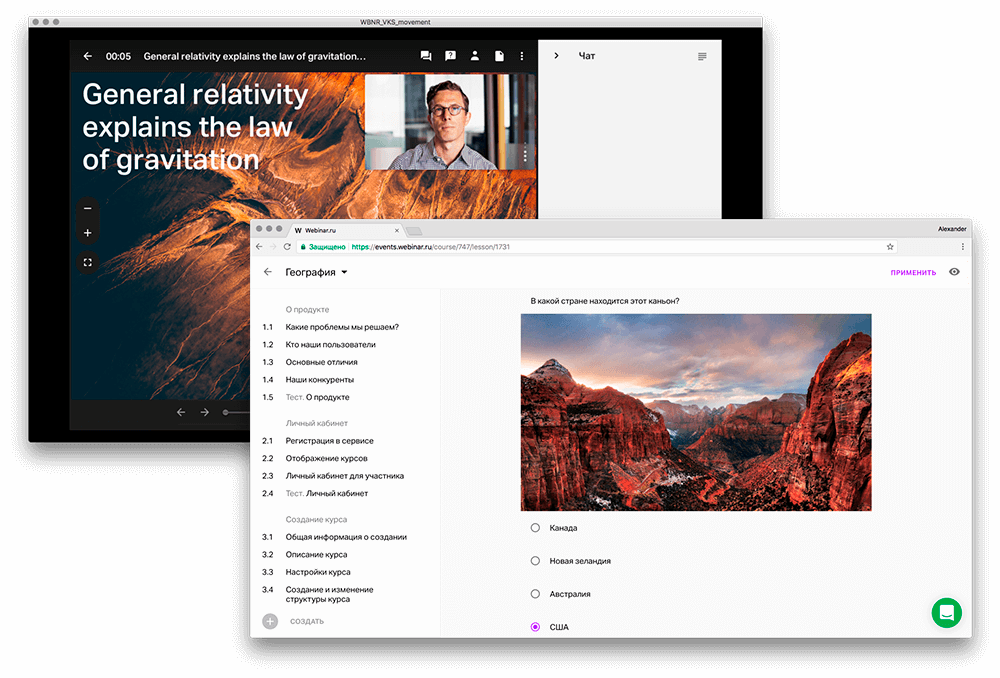Open lesson 1.2 Кто наши пользователи
The height and width of the screenshot is (678, 1000).
point(330,345)
